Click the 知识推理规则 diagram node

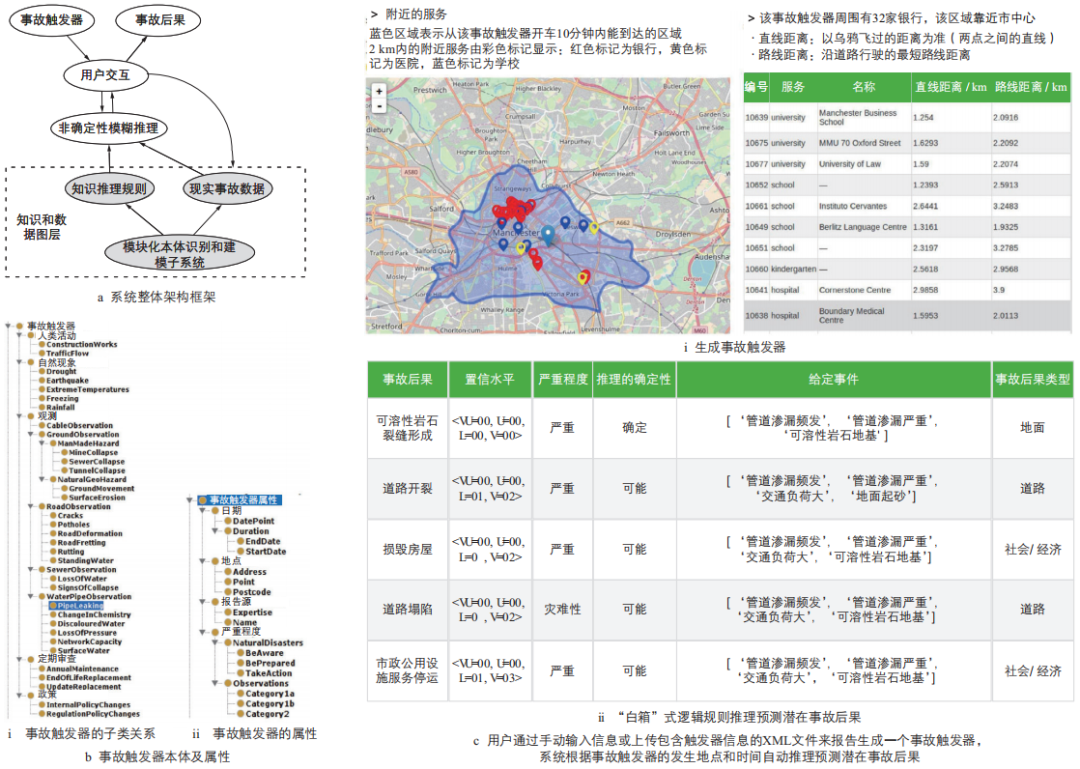(110, 188)
